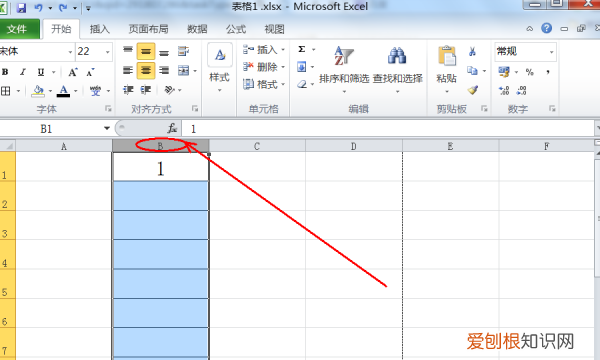
Task: Click the Decrease Decimal icon
Action: tap(522, 90)
